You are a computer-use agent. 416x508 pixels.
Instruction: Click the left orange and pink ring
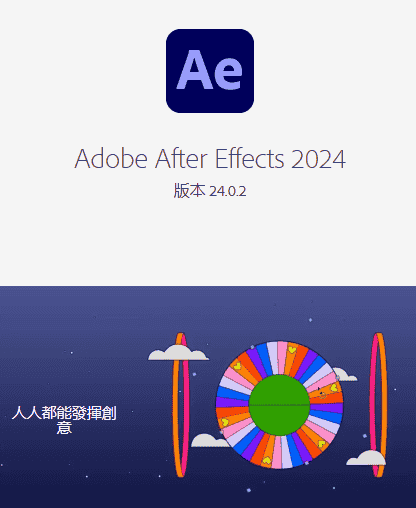181,405
